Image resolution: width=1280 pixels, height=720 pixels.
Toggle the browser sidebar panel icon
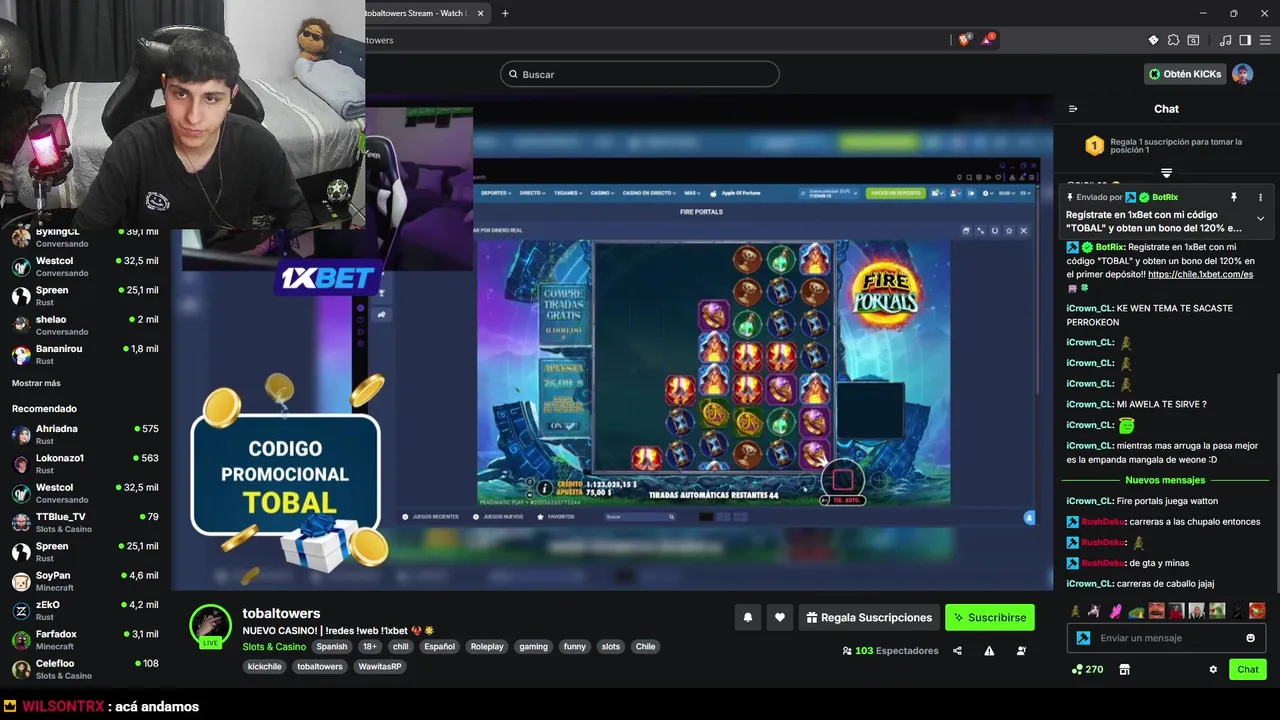(x=1245, y=40)
